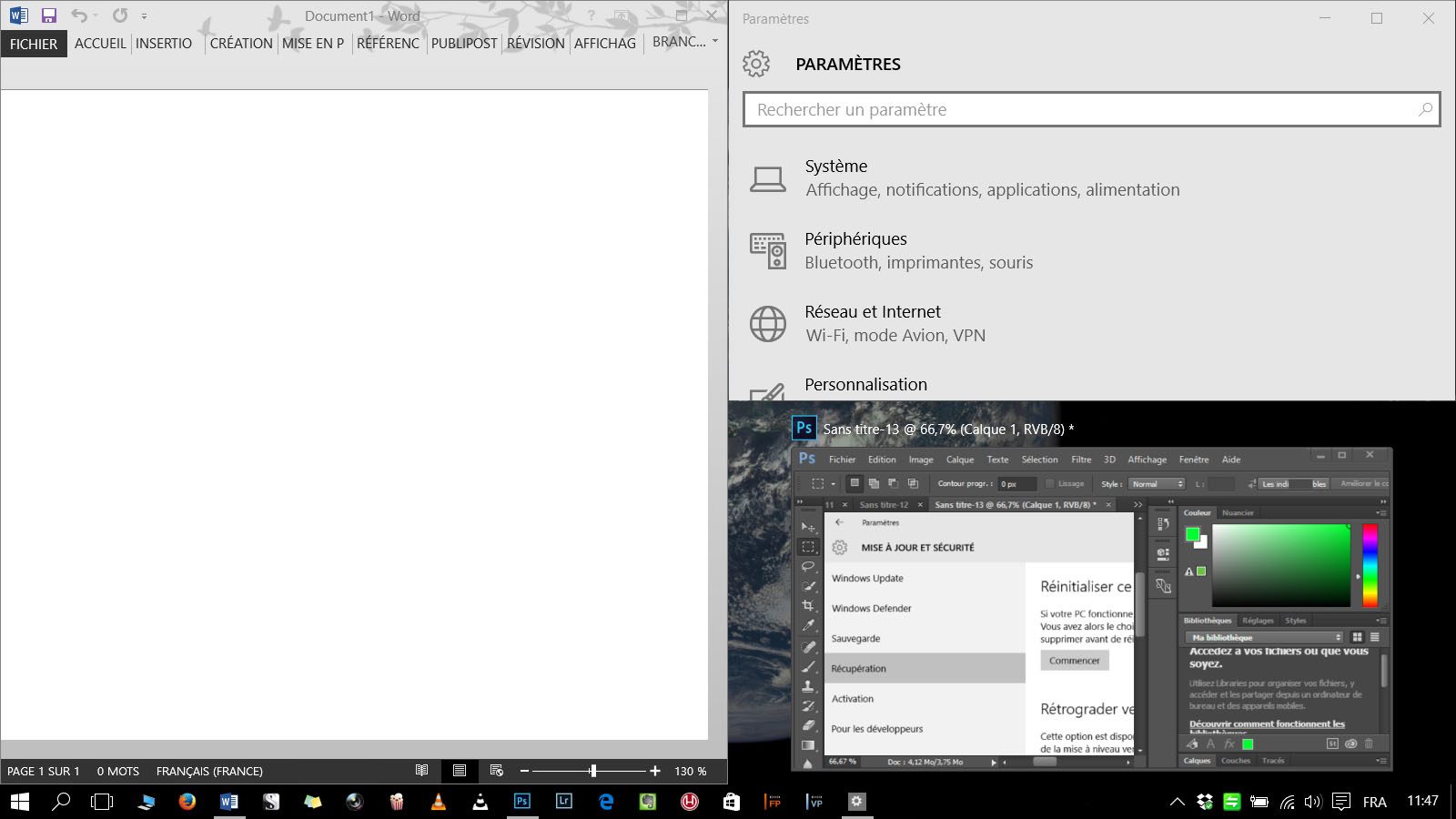
Task: Open the CRÉATION ribbon tab
Action: point(241,44)
